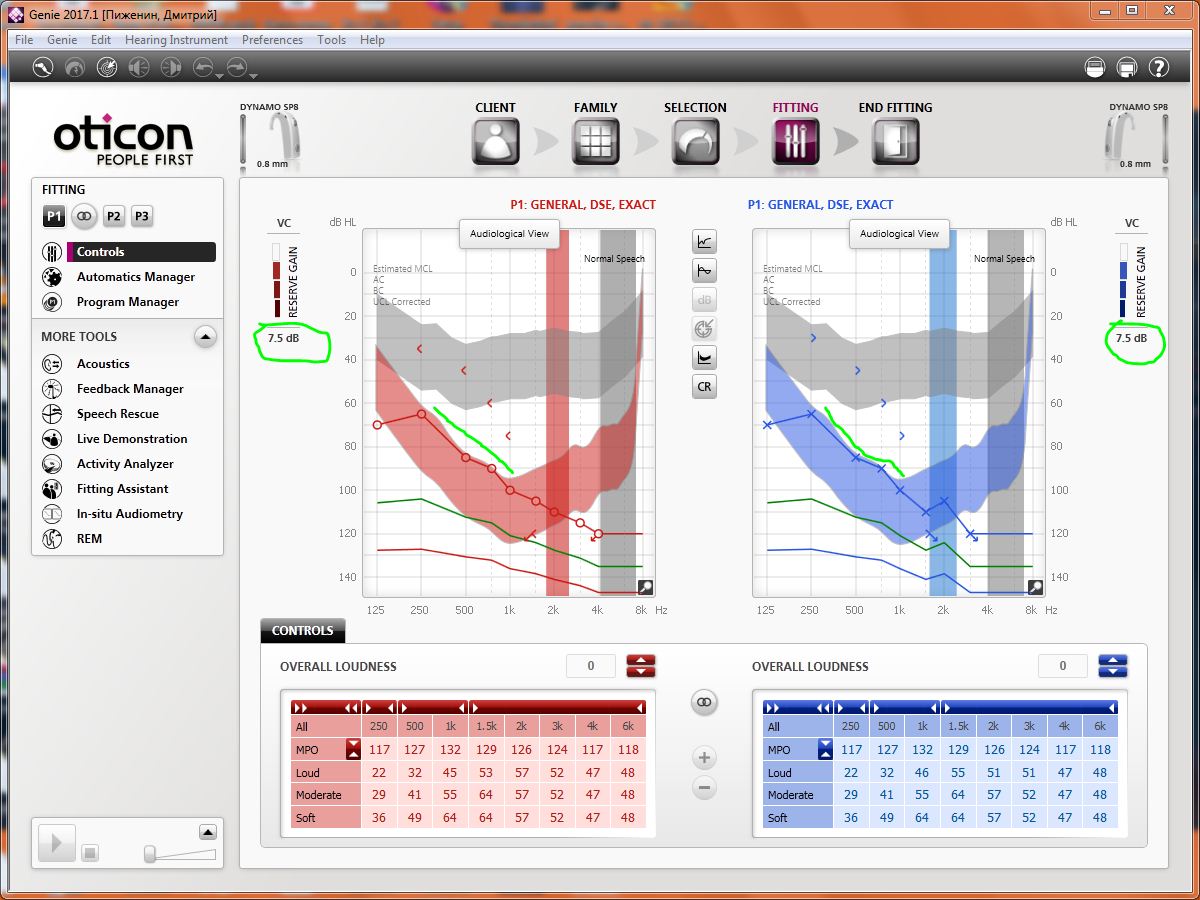Open Program Manager
1200x900 pixels.
128,302
